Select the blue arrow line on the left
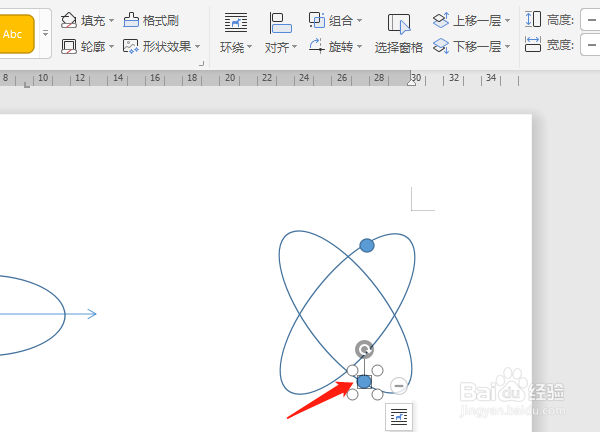The image size is (600, 432). pos(48,314)
